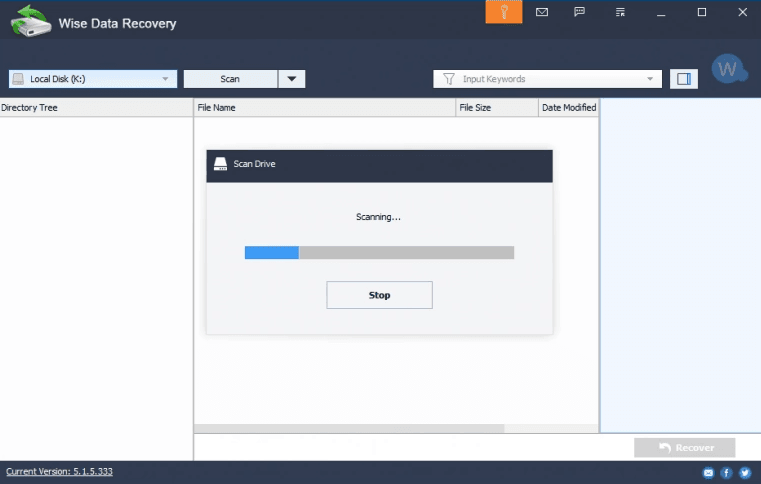761x484 pixels.
Task: Open the Facebook icon in status bar
Action: click(x=727, y=472)
